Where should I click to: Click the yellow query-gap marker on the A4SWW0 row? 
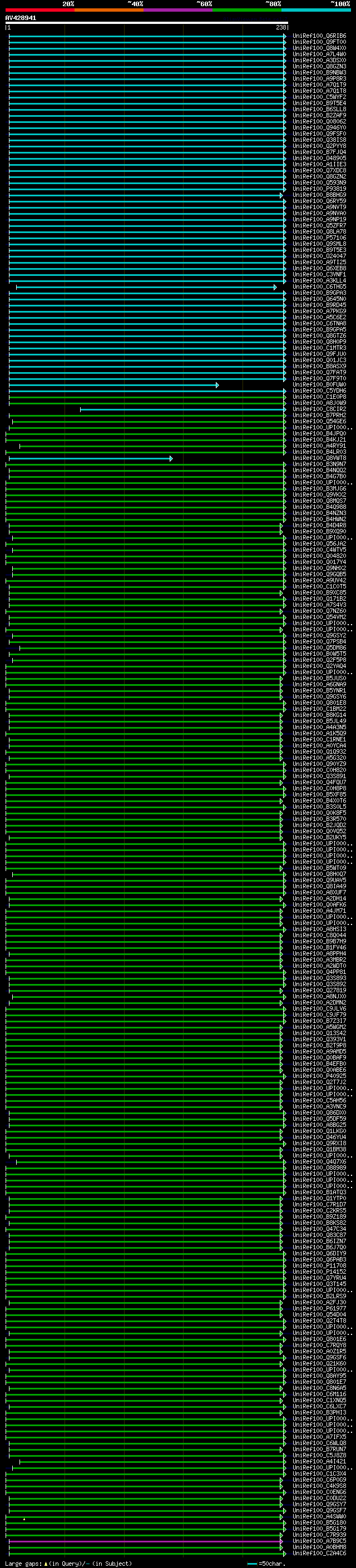click(x=24, y=1518)
